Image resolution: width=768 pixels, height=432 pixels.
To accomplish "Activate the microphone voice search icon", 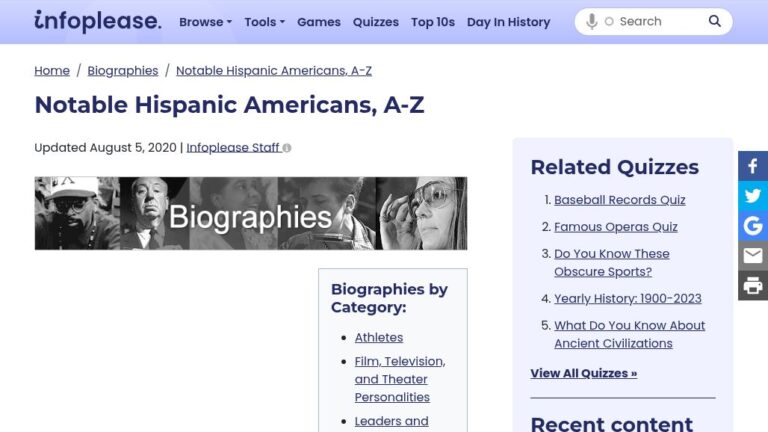I will tap(592, 22).
